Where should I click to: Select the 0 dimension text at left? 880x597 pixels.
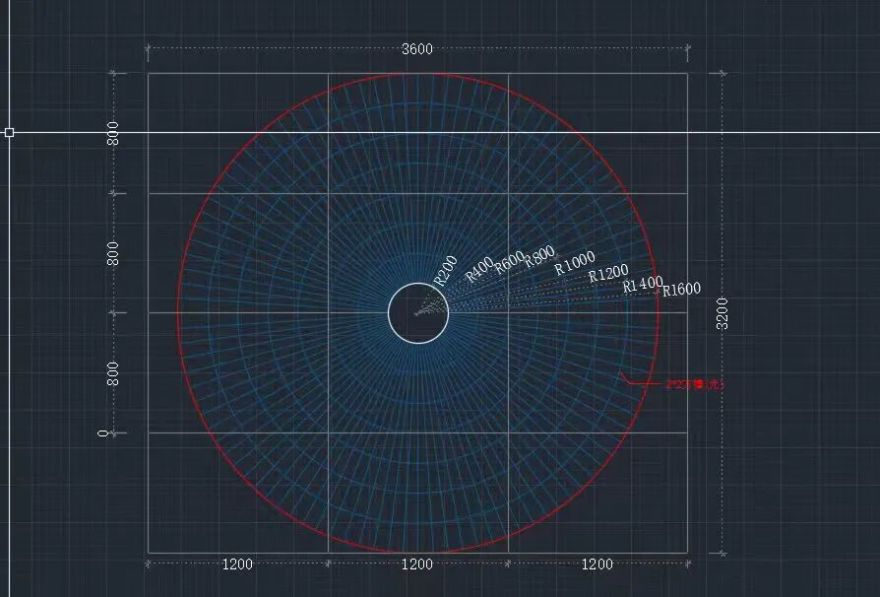pyautogui.click(x=102, y=433)
